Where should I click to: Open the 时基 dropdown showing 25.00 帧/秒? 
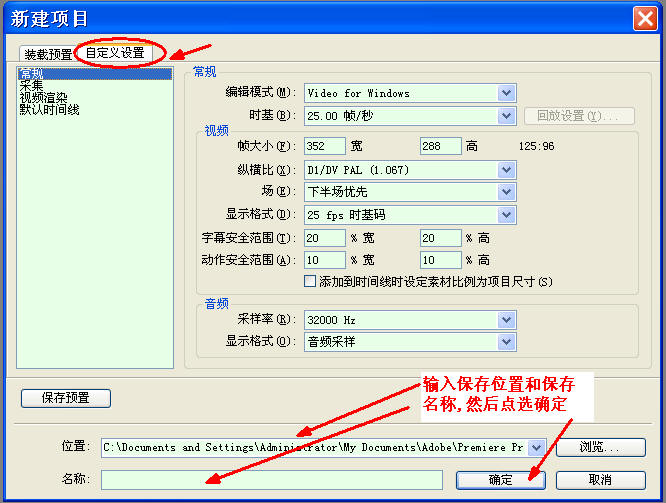pyautogui.click(x=410, y=116)
